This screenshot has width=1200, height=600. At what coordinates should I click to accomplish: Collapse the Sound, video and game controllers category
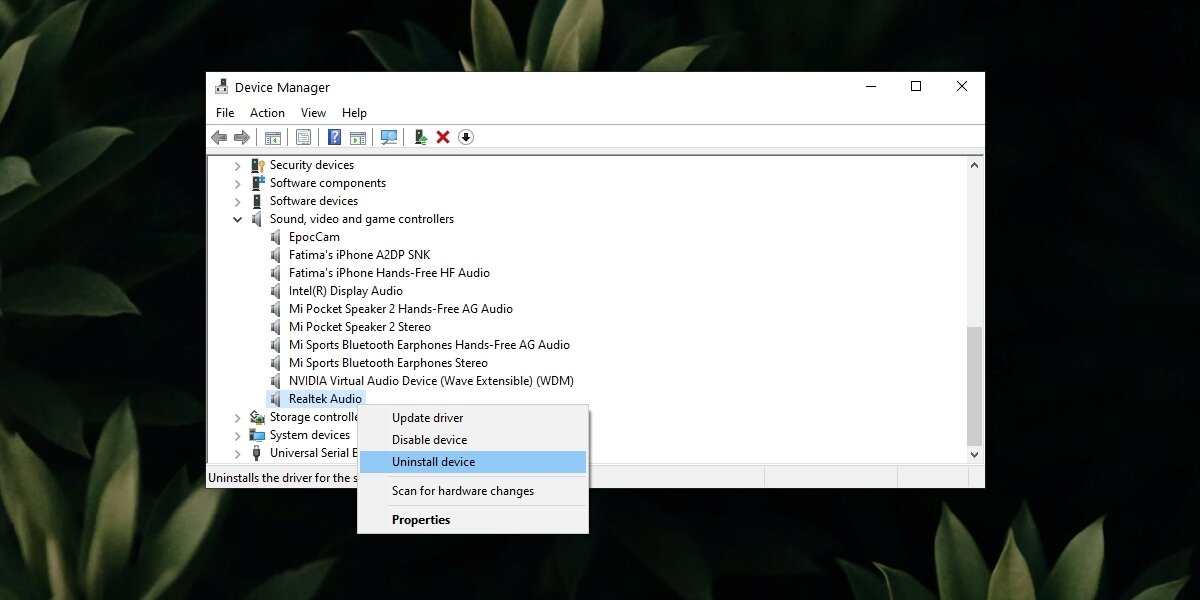tap(237, 218)
